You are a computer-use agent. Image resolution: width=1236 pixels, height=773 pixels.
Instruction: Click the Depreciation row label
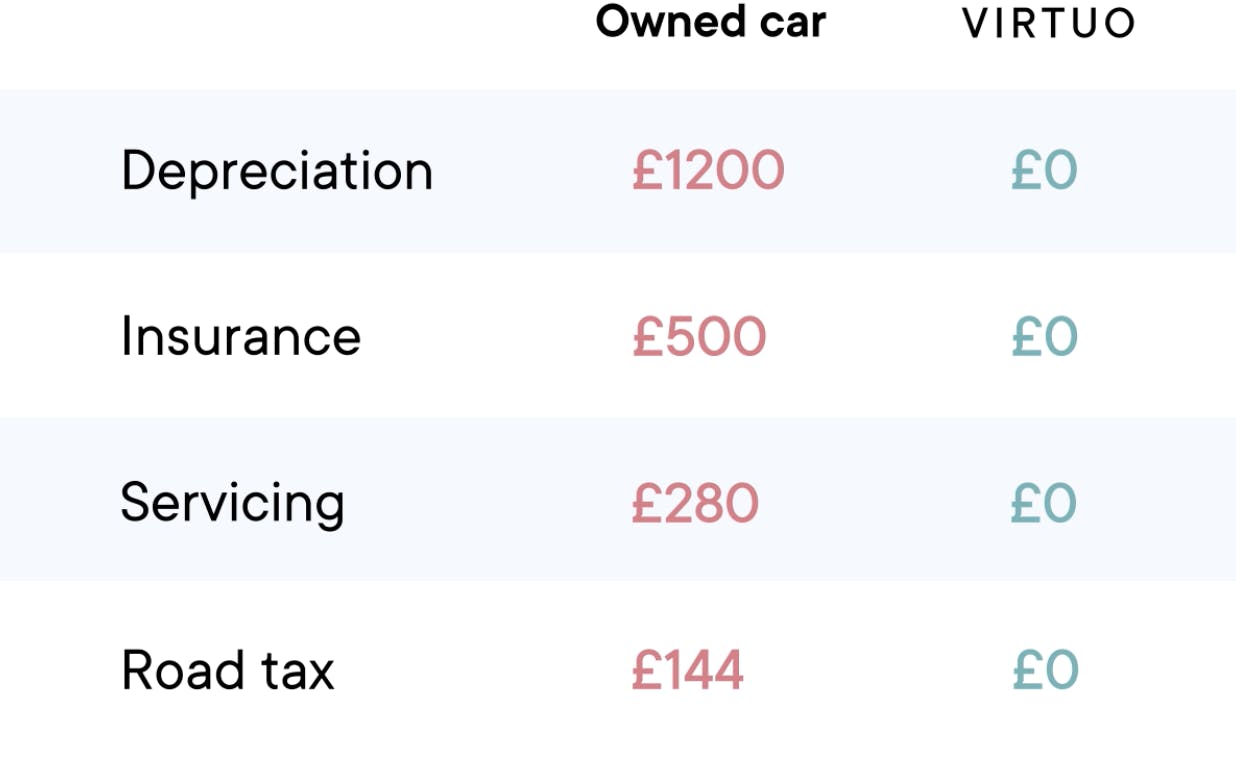(277, 171)
